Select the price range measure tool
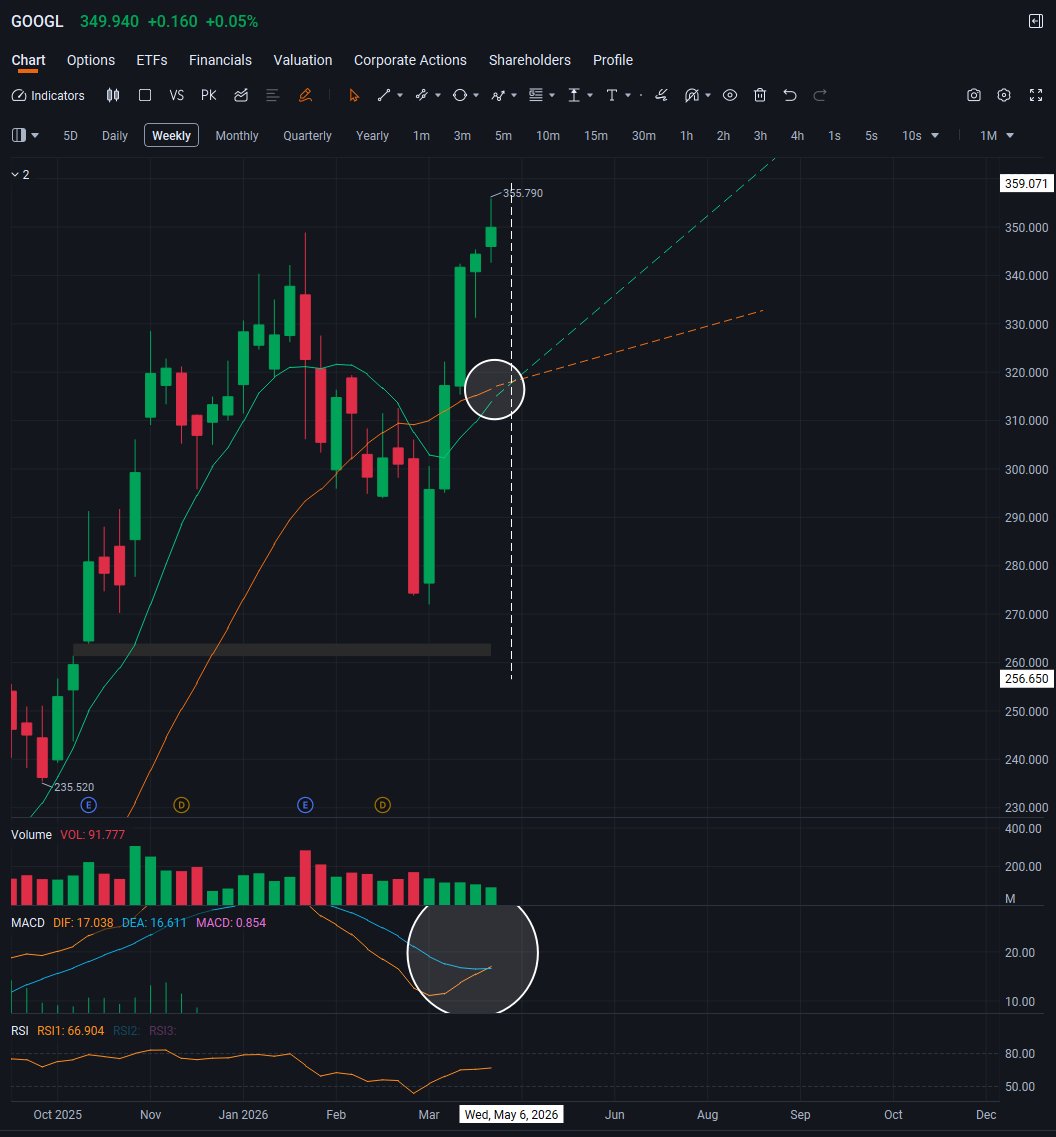 tap(574, 96)
